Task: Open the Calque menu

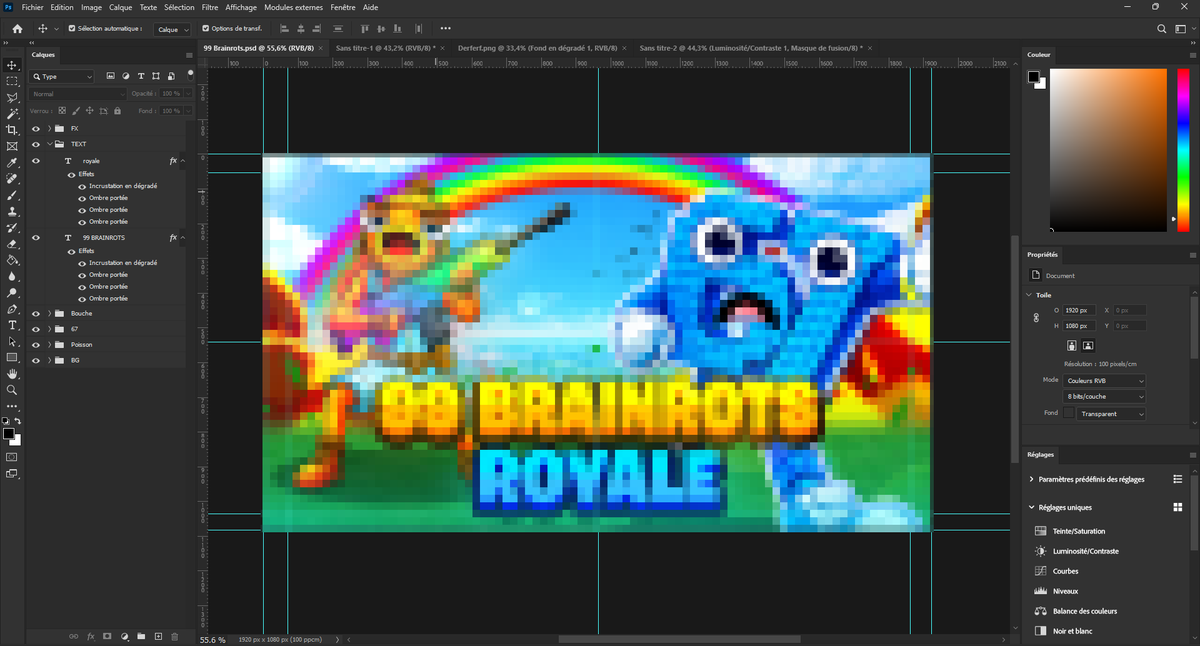Action: click(x=120, y=7)
